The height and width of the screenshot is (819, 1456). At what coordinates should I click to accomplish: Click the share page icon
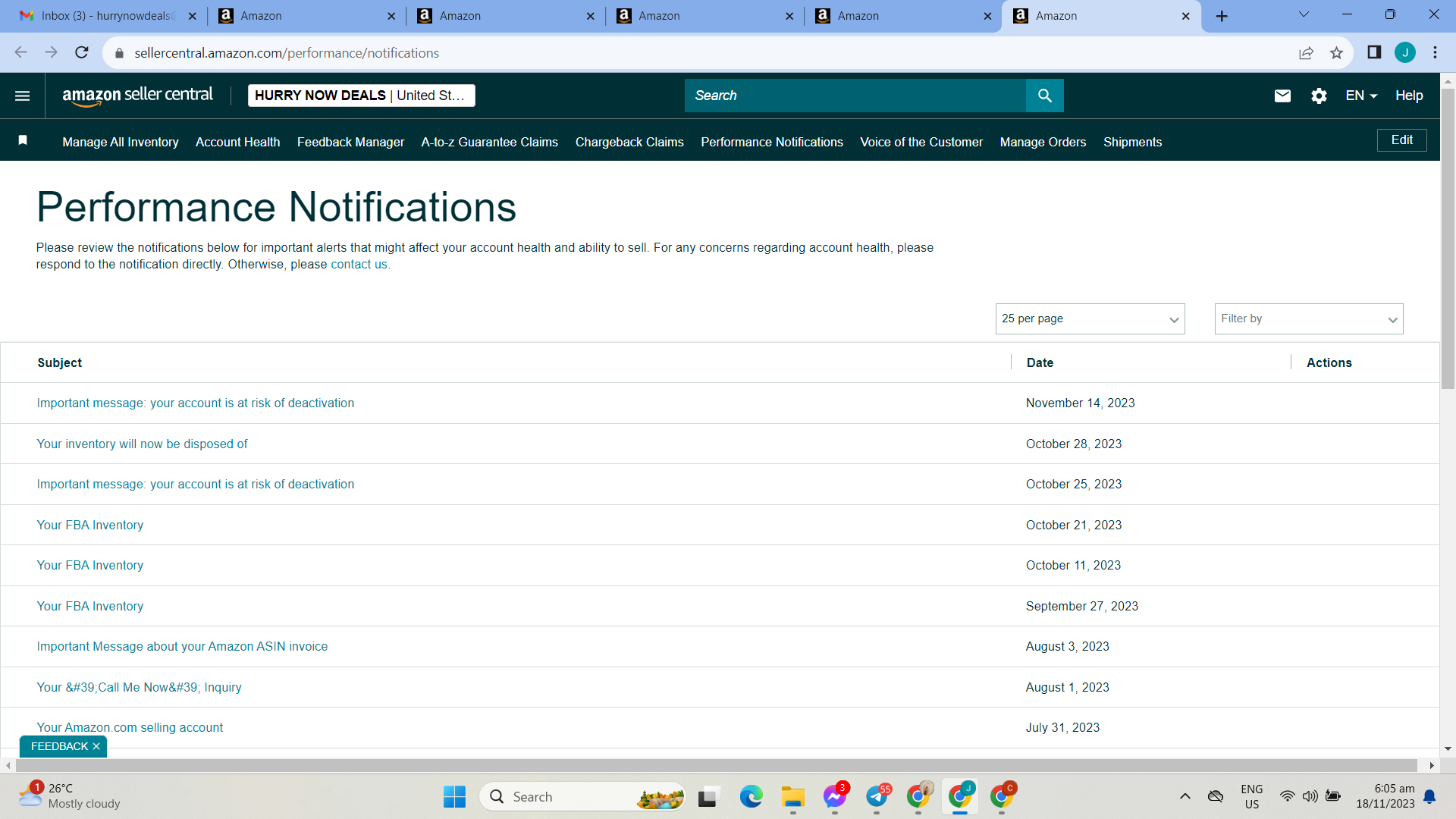point(1306,52)
